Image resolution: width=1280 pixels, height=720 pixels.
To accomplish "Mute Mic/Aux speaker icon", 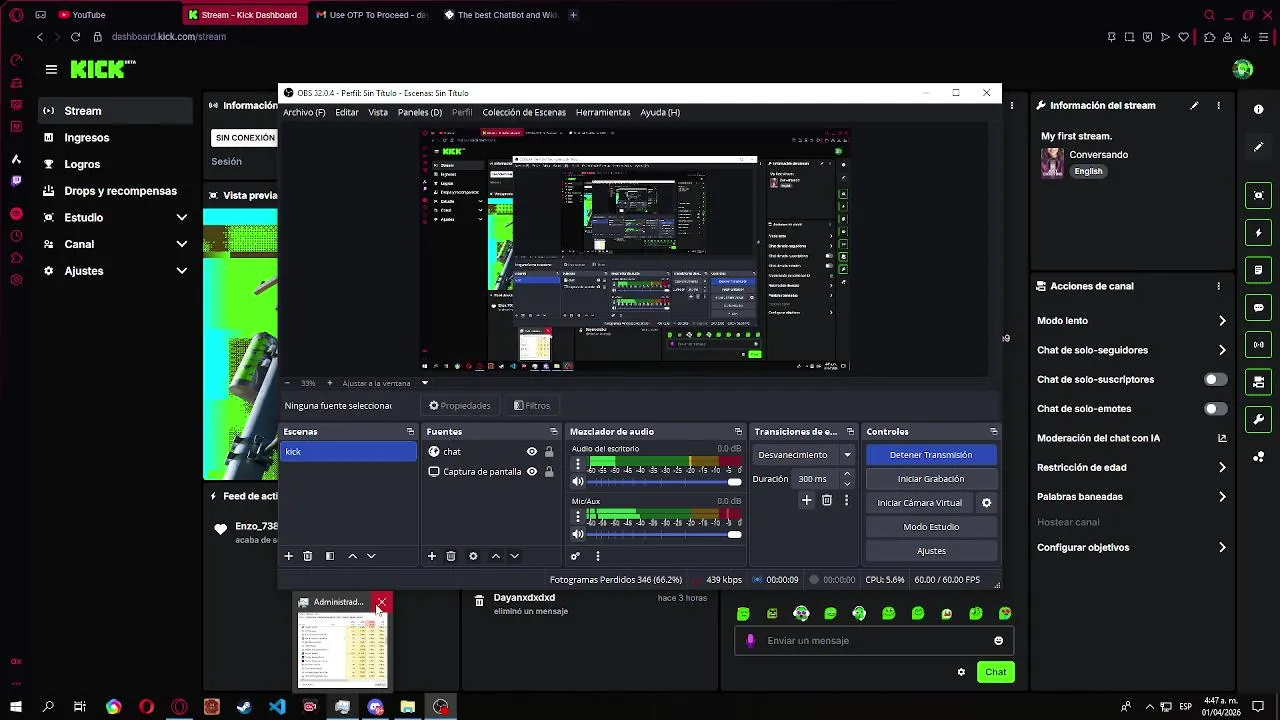I will [x=577, y=534].
